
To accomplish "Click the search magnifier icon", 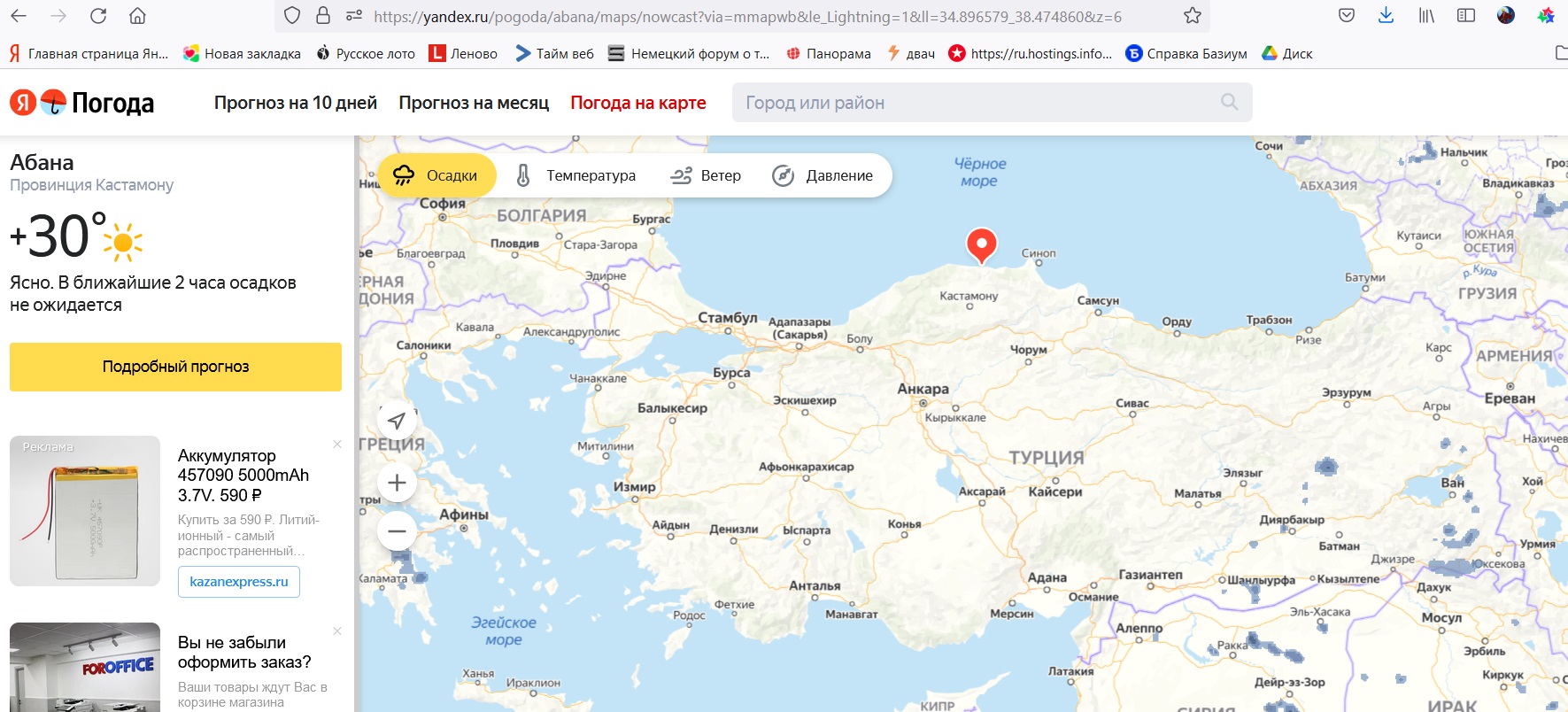I will 1229,103.
